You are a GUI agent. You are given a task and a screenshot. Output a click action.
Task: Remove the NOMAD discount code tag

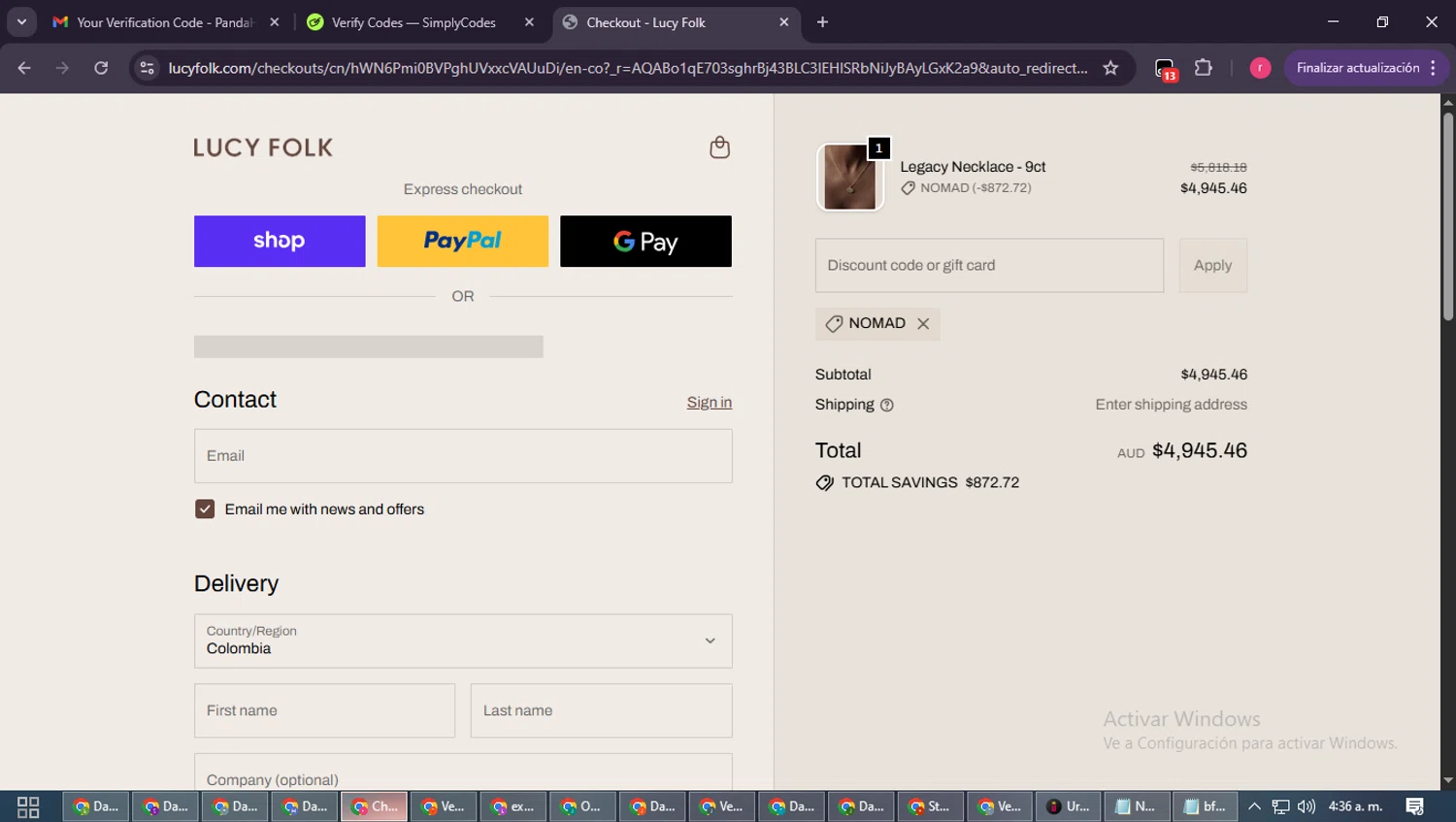[x=923, y=324]
